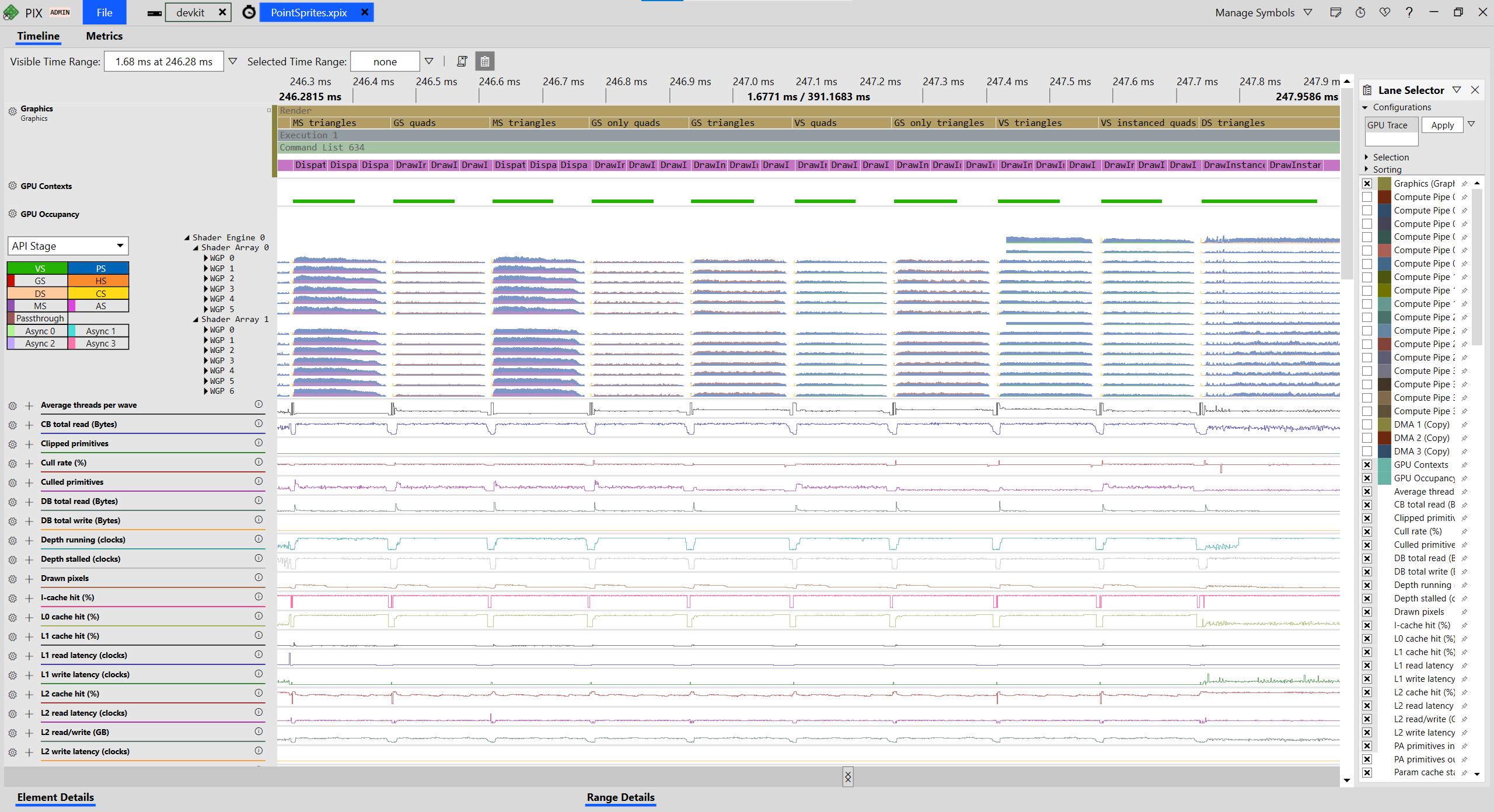
Task: Show info for Average threads per wave
Action: click(259, 404)
